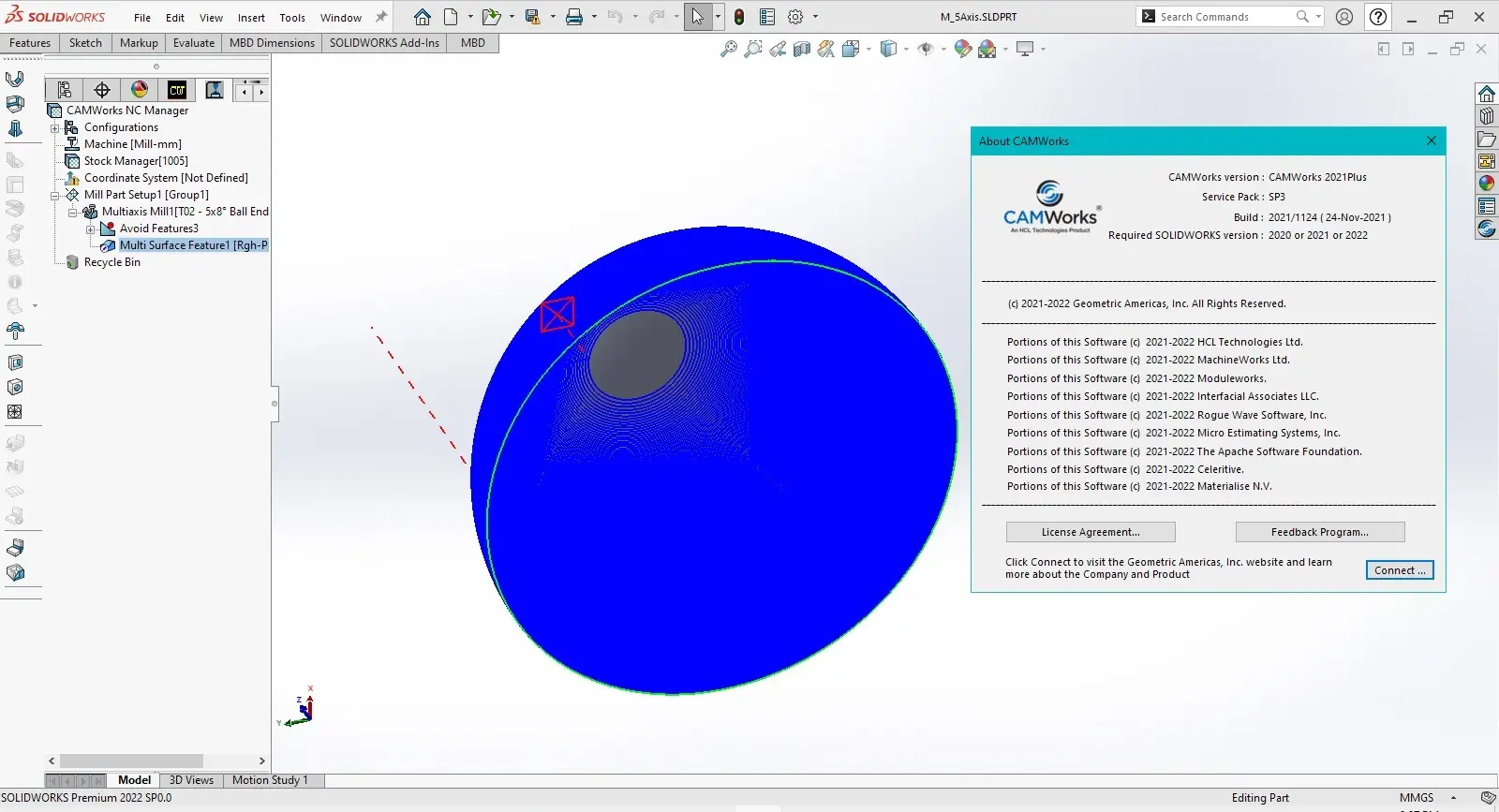Pin the menu bar with pushpin
This screenshot has width=1499, height=812.
click(381, 17)
